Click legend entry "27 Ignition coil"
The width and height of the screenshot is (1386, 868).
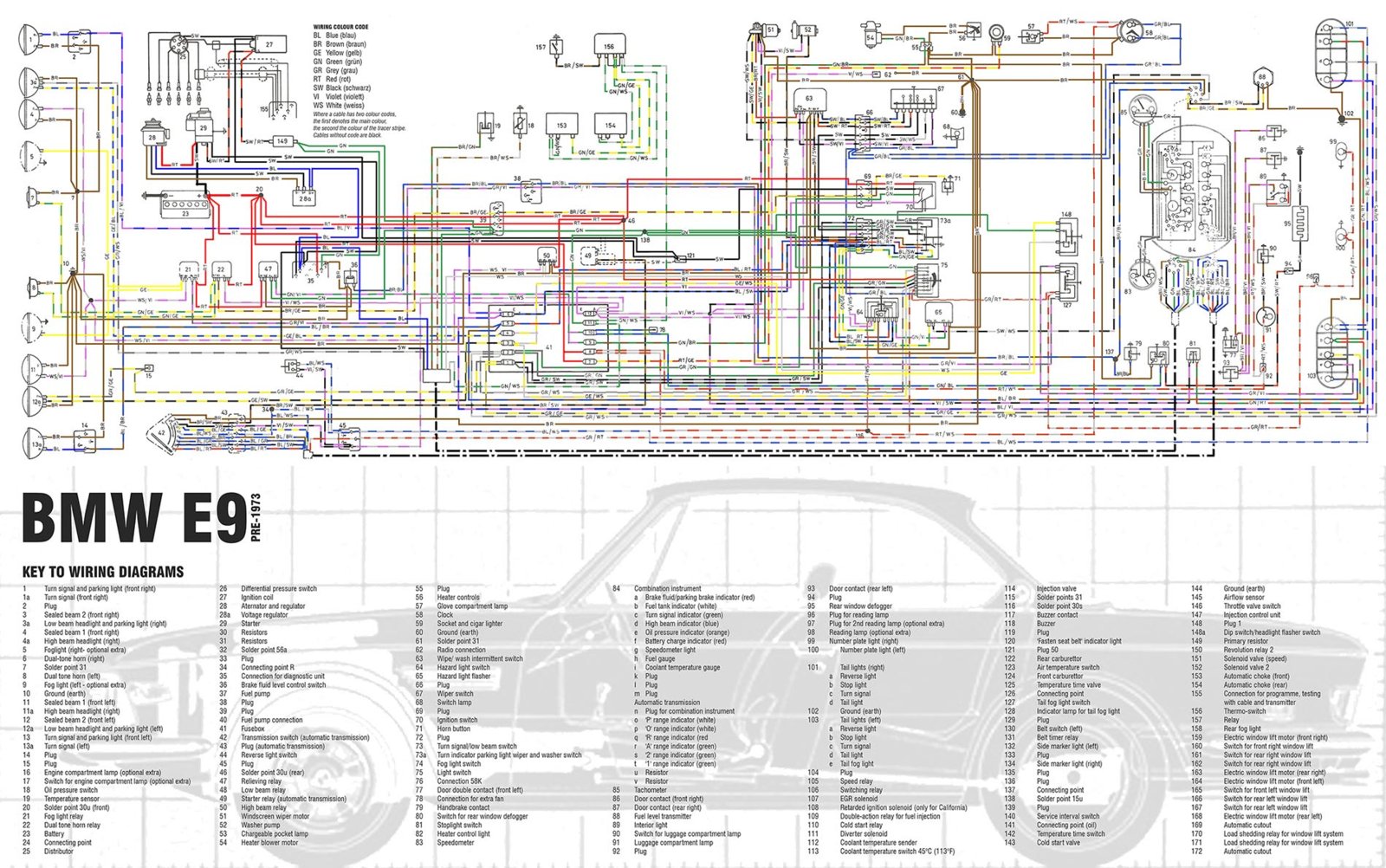pyautogui.click(x=246, y=597)
